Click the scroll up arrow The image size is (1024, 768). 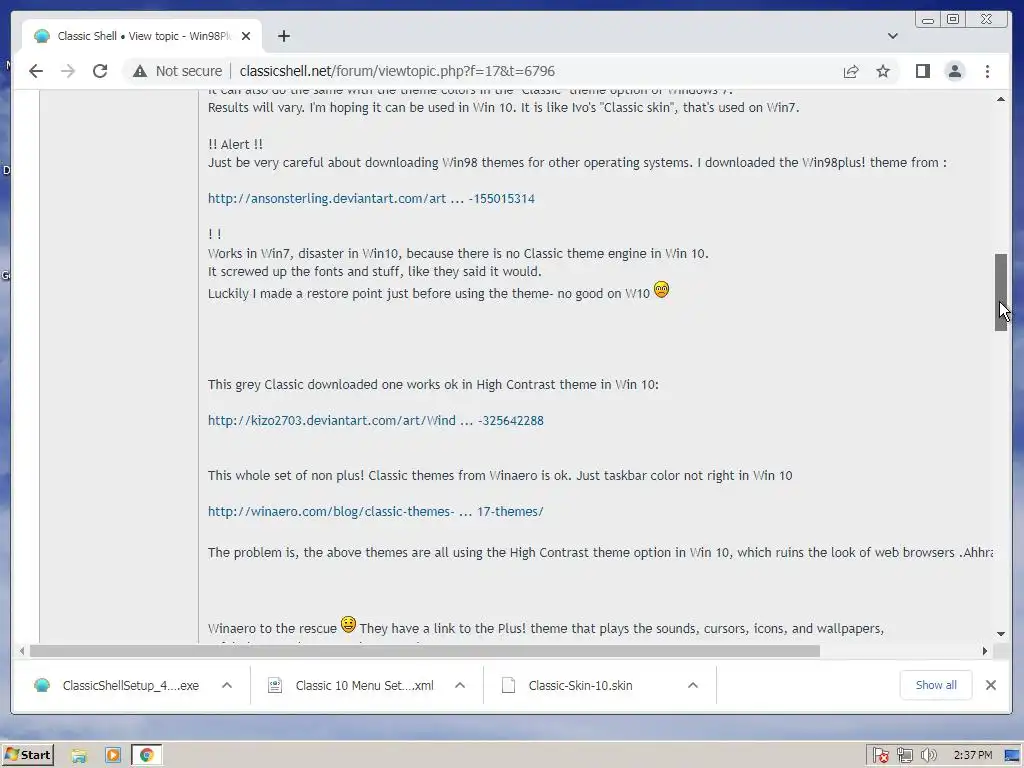1000,99
